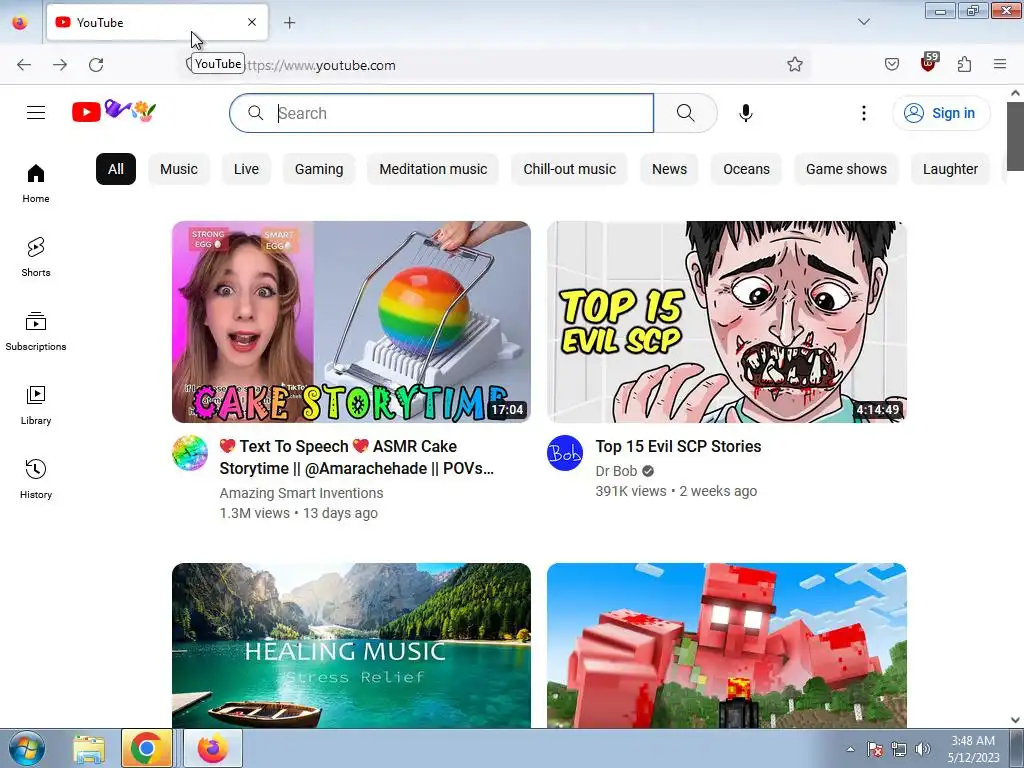Open network tray icon

[x=899, y=749]
